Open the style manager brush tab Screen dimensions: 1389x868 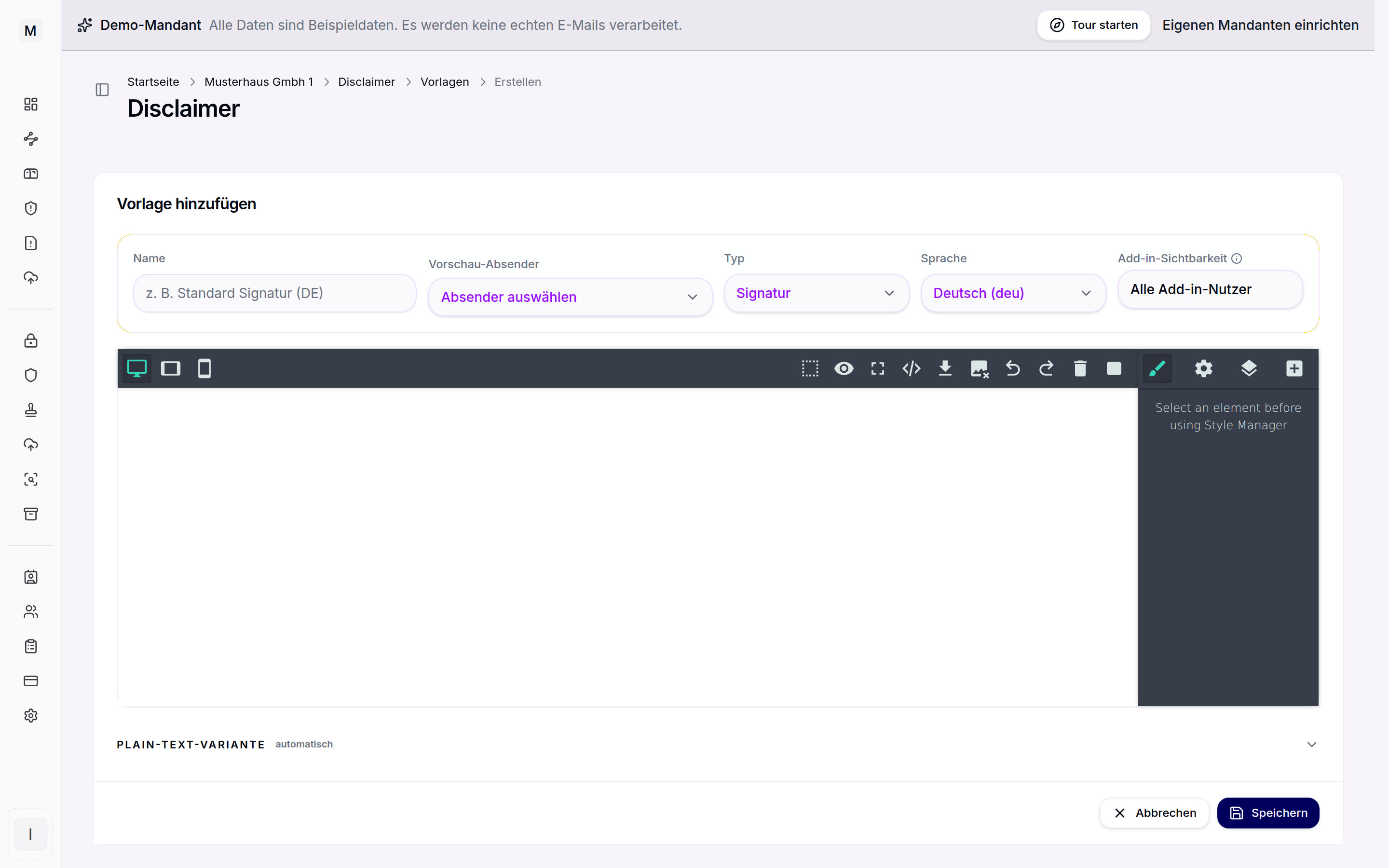pos(1157,368)
